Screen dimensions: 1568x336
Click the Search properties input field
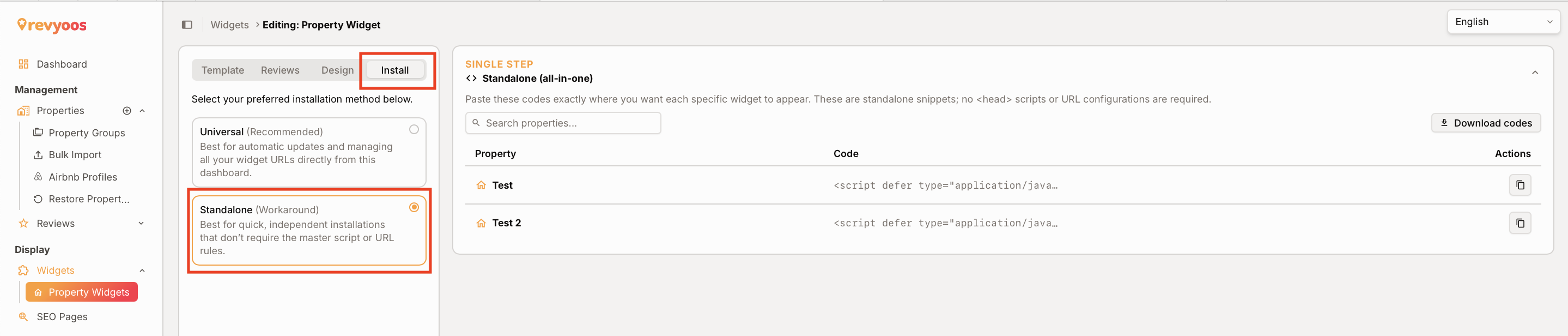[562, 123]
